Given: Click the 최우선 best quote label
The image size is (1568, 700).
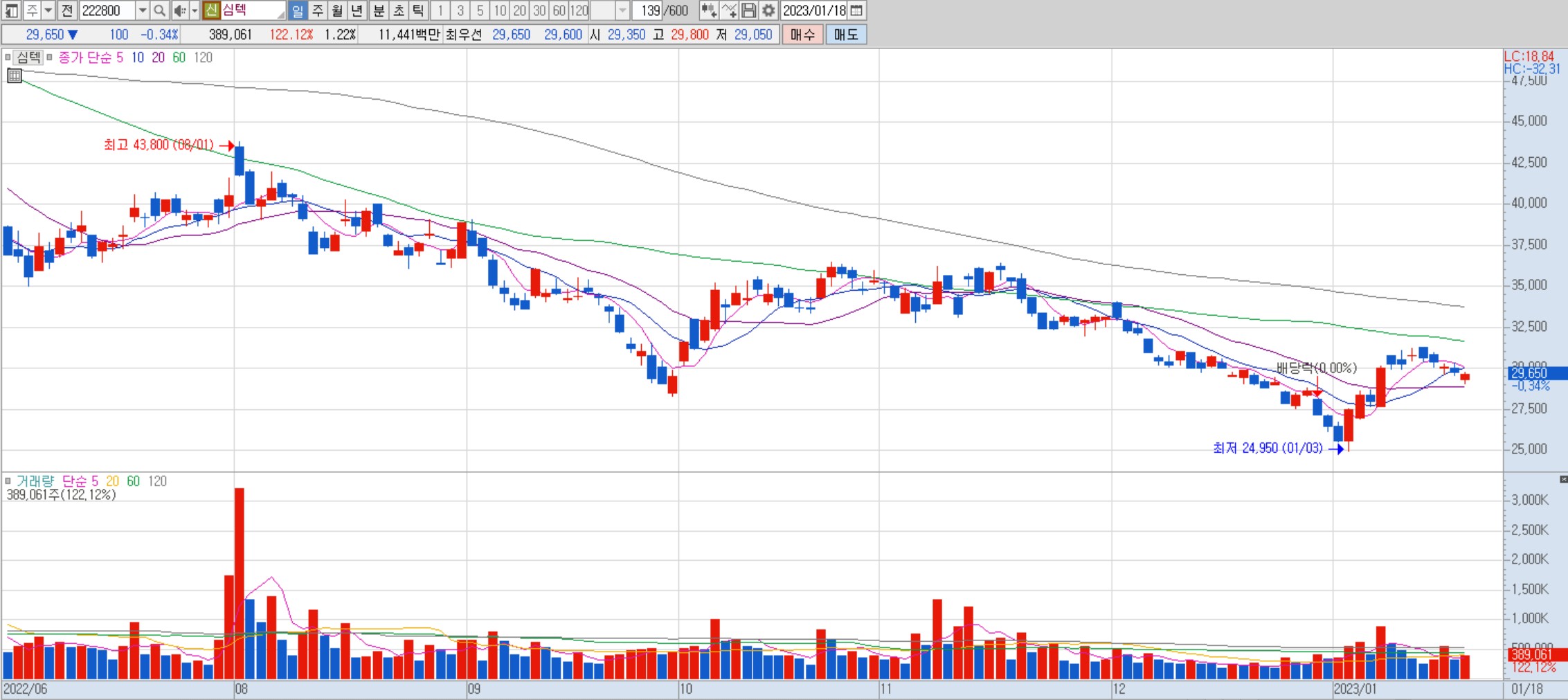Looking at the screenshot, I should [x=463, y=35].
